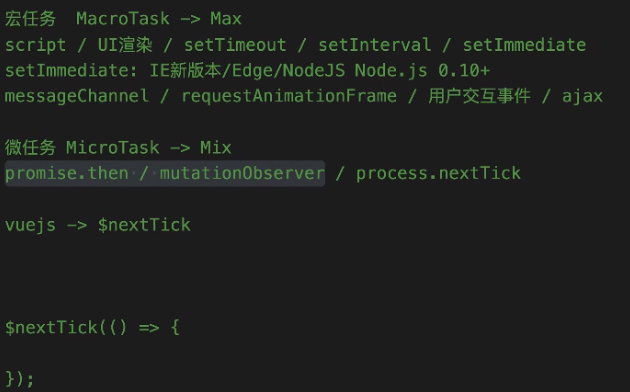This screenshot has height=392, width=630.
Task: Click the messageChannel text
Action: point(77,96)
